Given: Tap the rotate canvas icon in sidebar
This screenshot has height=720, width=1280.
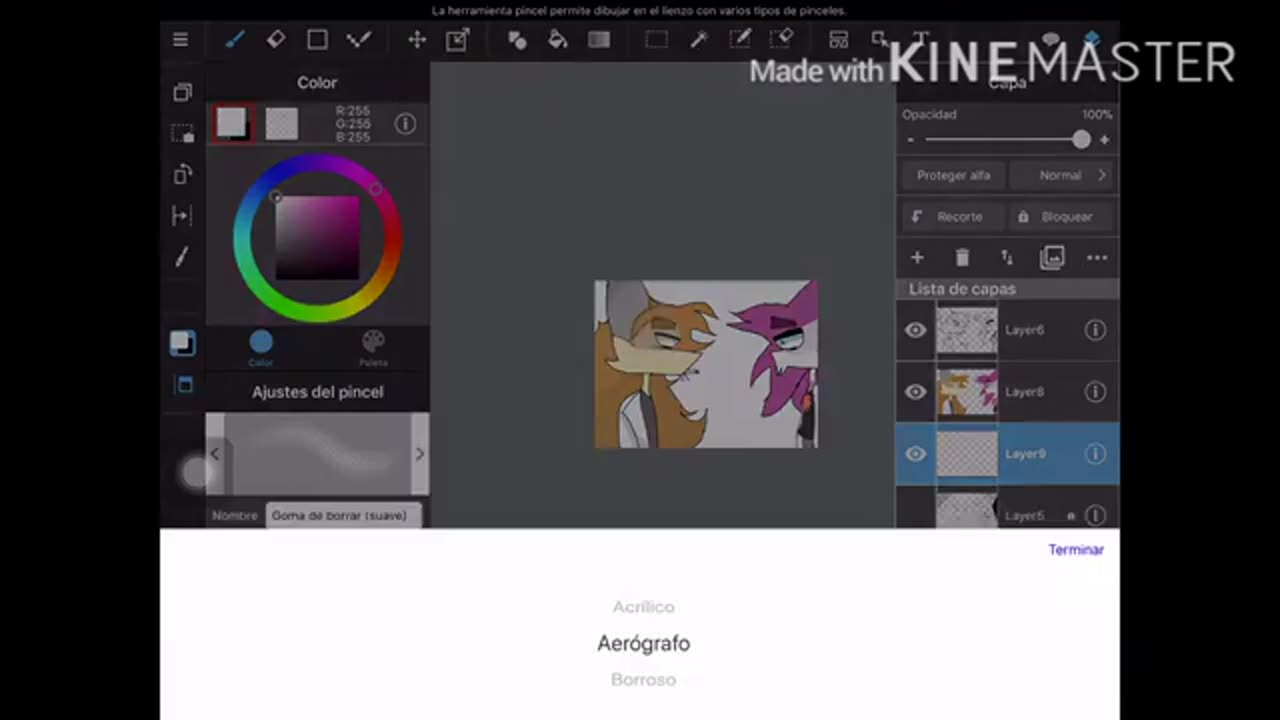Looking at the screenshot, I should pos(182,174).
